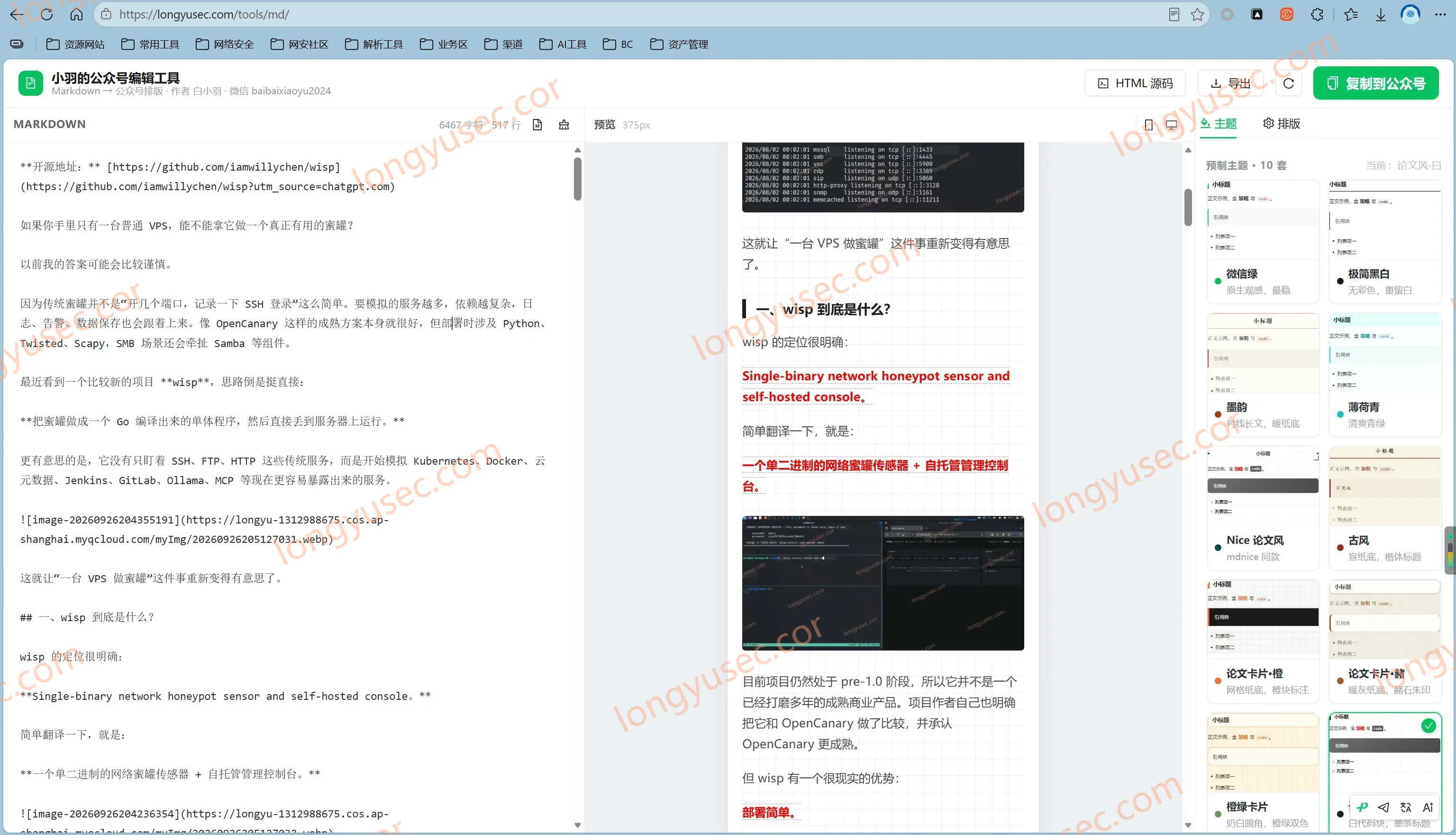Click the browser home icon
This screenshot has width=1456, height=835.
pyautogui.click(x=76, y=14)
